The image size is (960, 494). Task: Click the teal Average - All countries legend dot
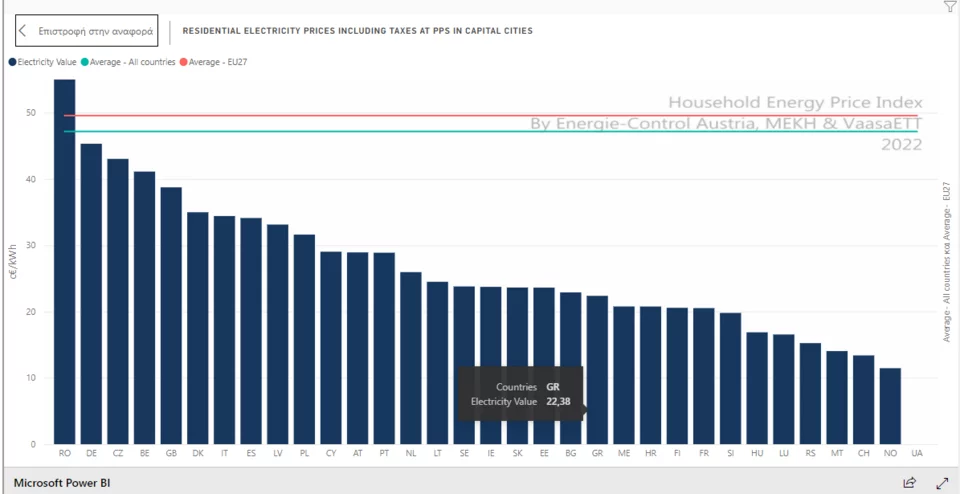84,62
